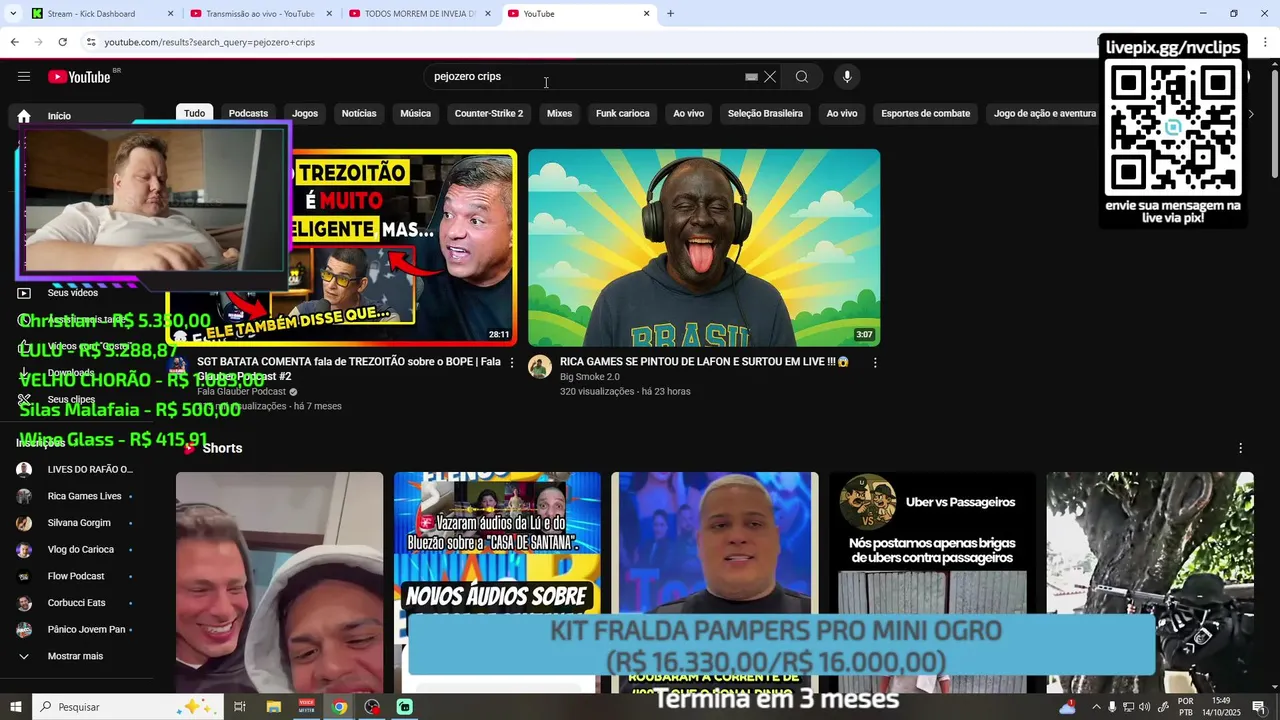Go to YouTube home via the logo

pos(79,77)
